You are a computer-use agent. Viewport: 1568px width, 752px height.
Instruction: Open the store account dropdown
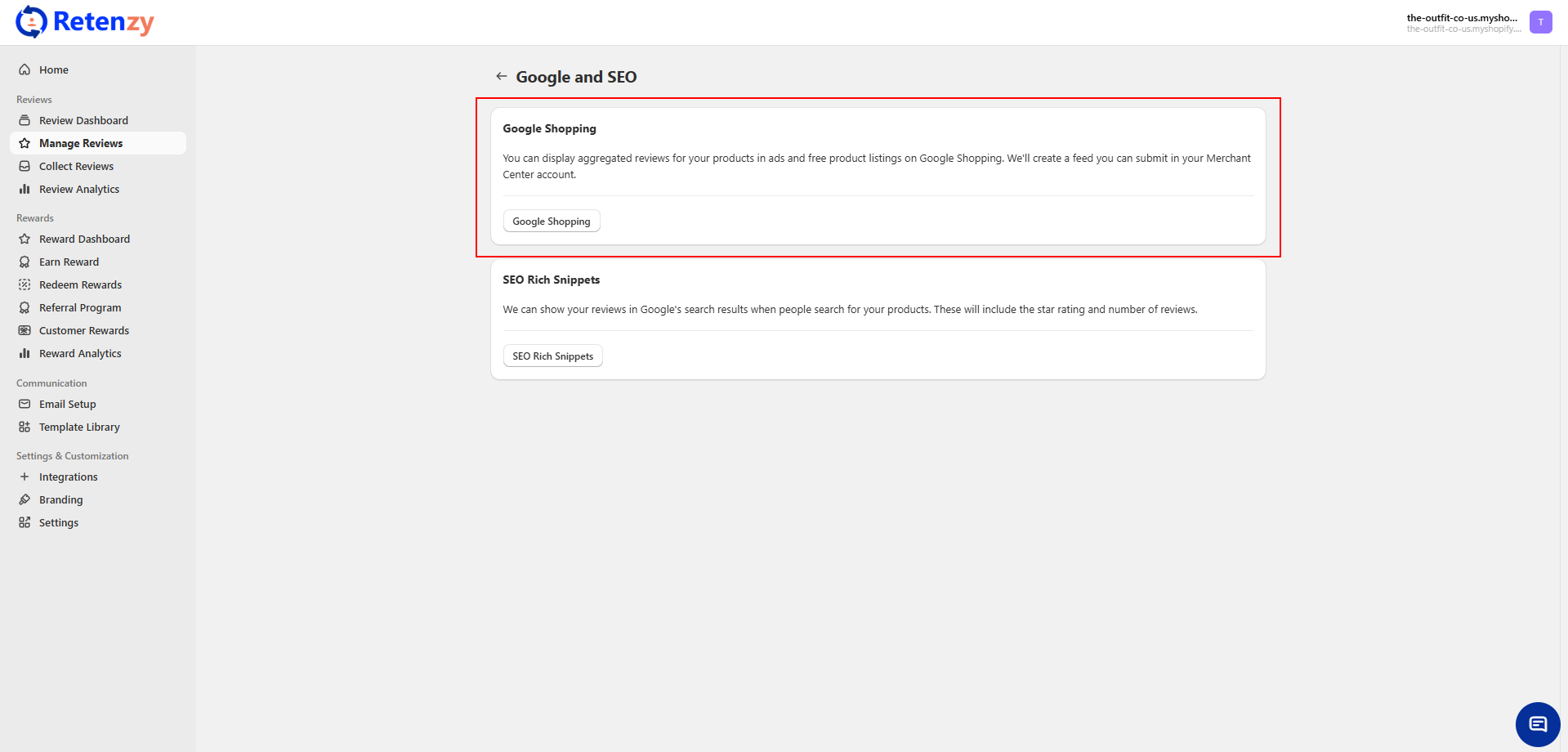point(1462,22)
